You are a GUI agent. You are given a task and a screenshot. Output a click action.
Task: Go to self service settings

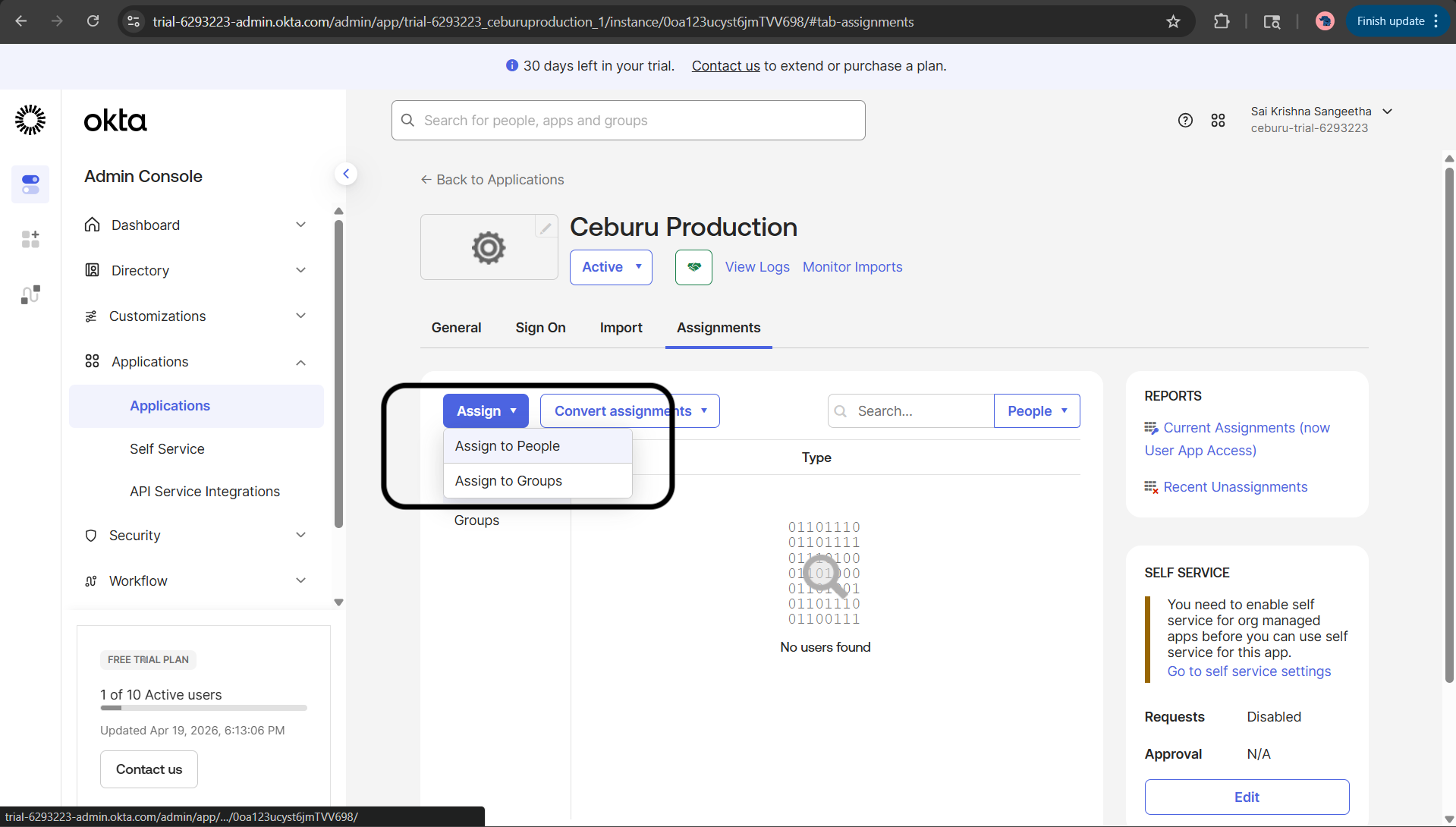1249,671
